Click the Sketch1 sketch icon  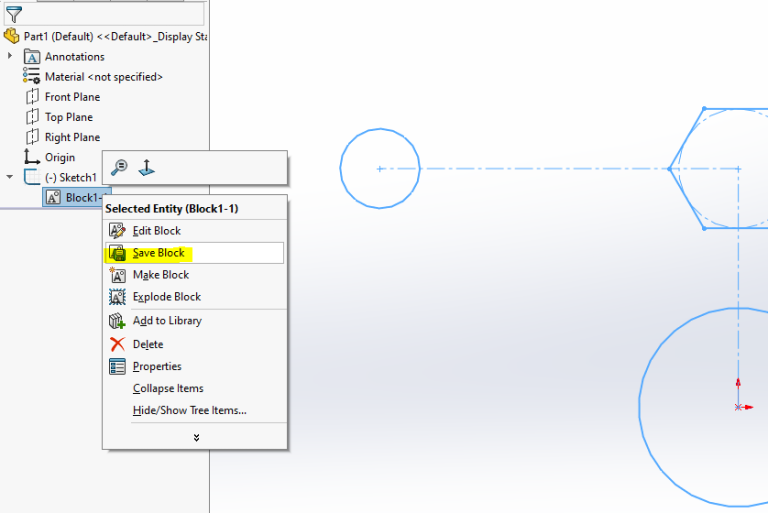(32, 177)
